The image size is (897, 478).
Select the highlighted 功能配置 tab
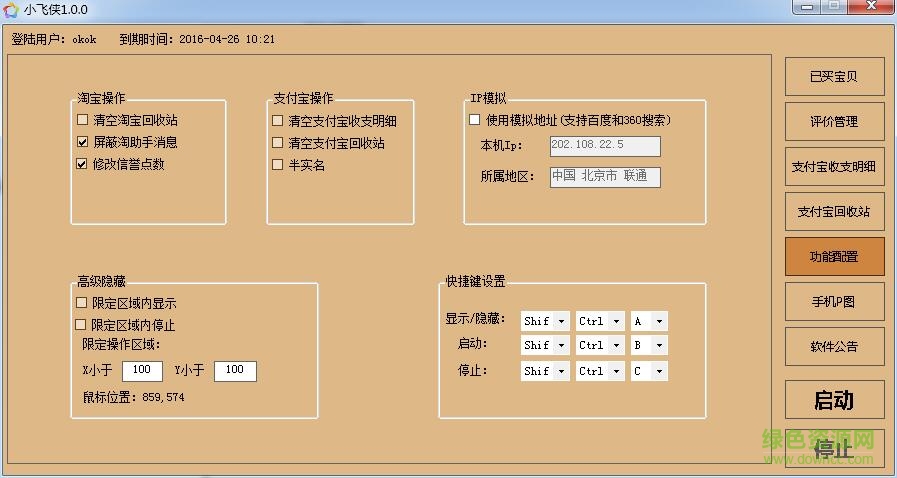pos(835,257)
